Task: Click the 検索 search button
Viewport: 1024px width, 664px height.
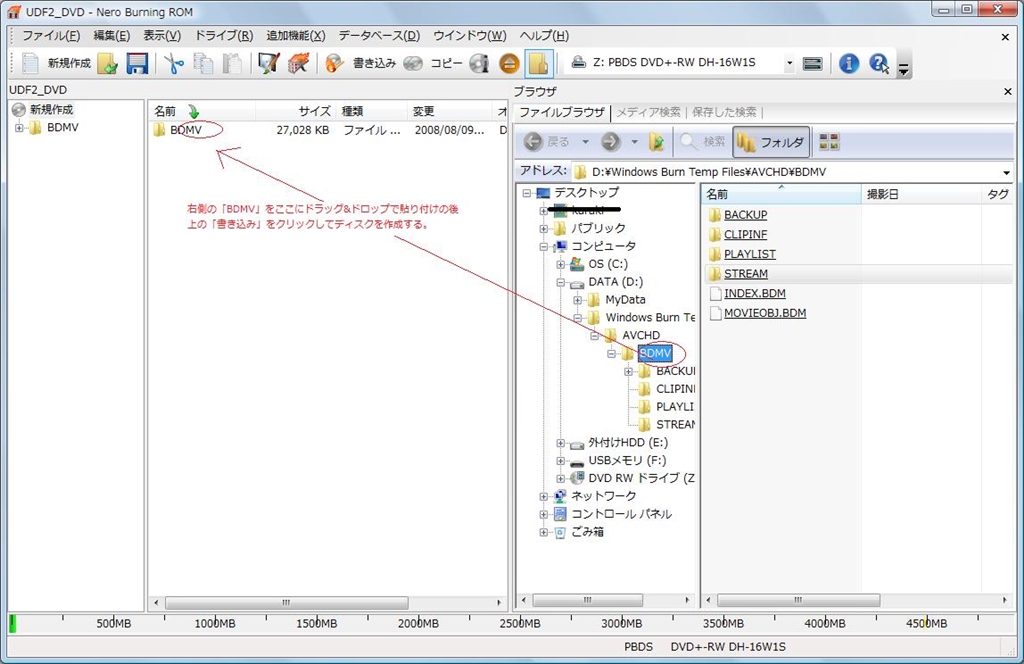Action: click(702, 142)
